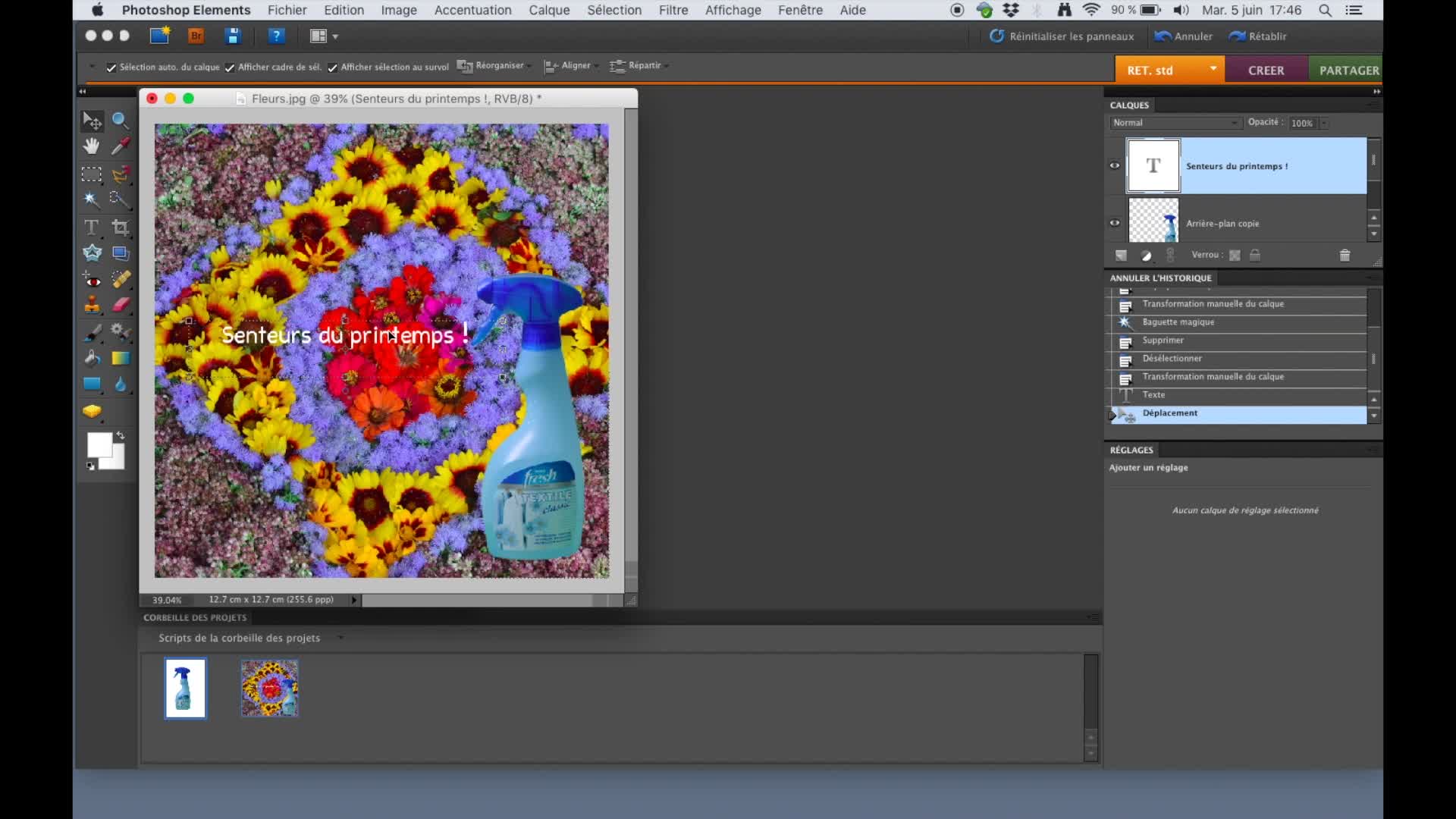Toggle Afficher cadre de sél. checkbox
The height and width of the screenshot is (819, 1456).
click(x=230, y=67)
